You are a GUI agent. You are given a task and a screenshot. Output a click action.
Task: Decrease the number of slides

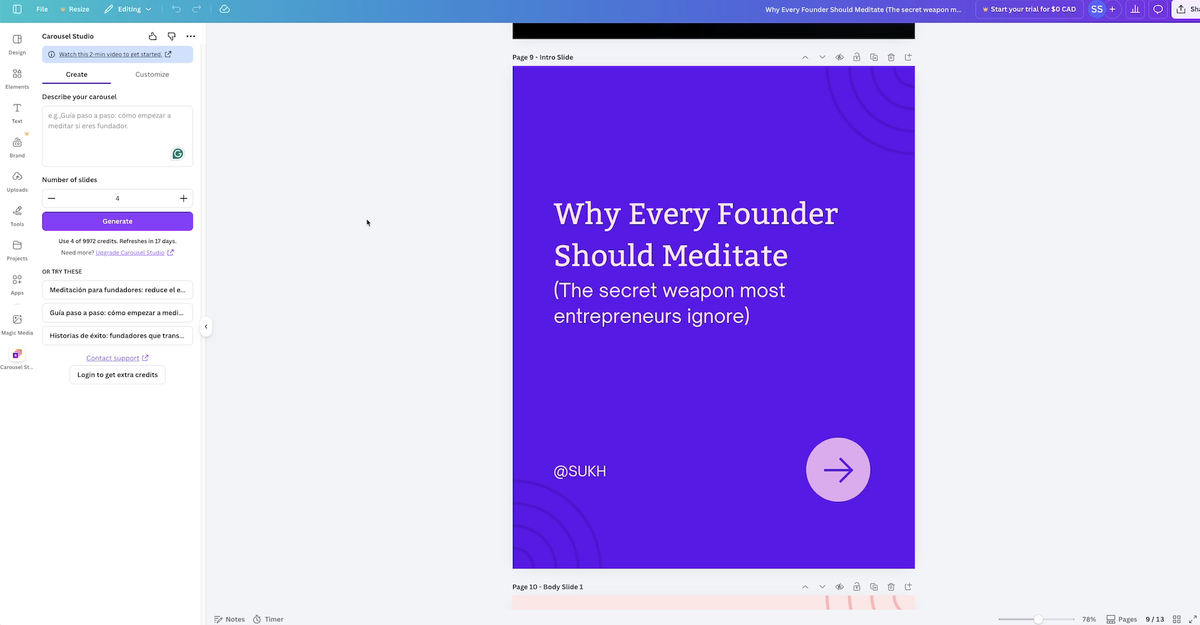[x=52, y=198]
